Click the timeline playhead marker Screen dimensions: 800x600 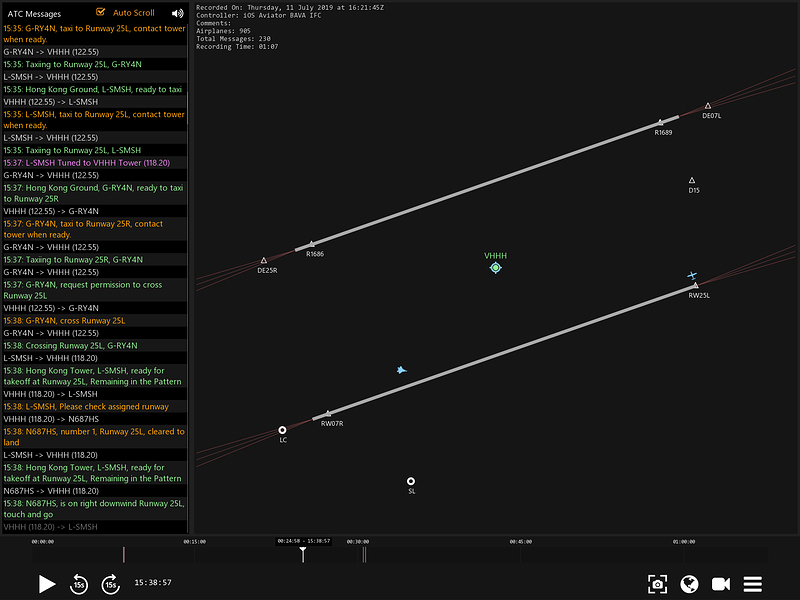(303, 554)
